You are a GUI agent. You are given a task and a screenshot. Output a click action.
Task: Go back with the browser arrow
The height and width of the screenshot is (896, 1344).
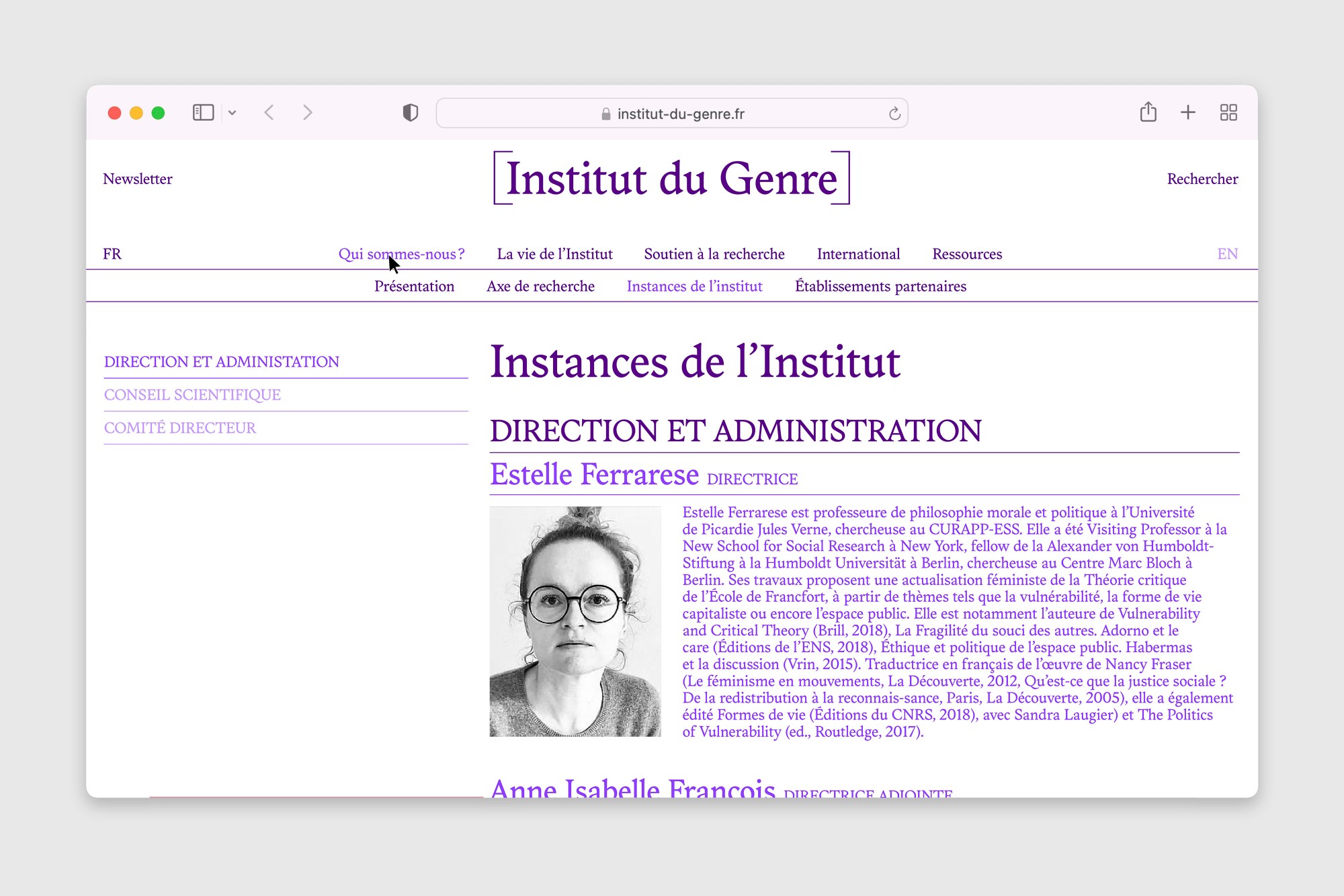click(x=269, y=112)
